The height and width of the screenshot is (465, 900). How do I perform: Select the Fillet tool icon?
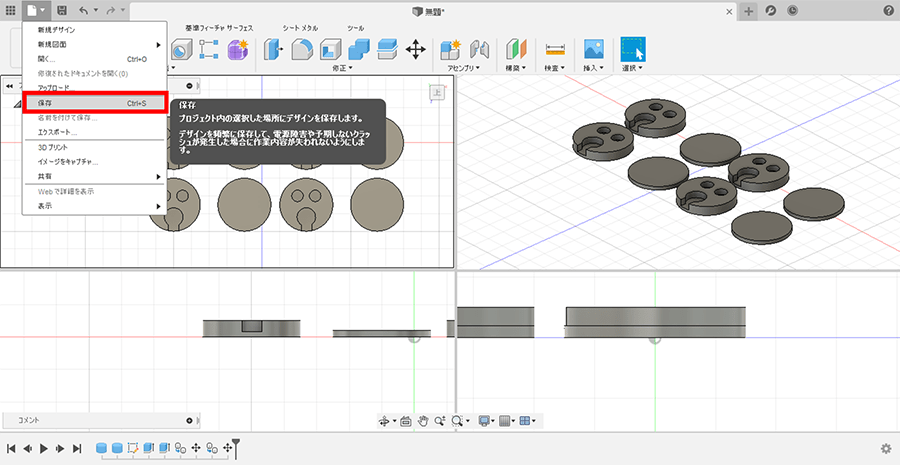pos(301,48)
